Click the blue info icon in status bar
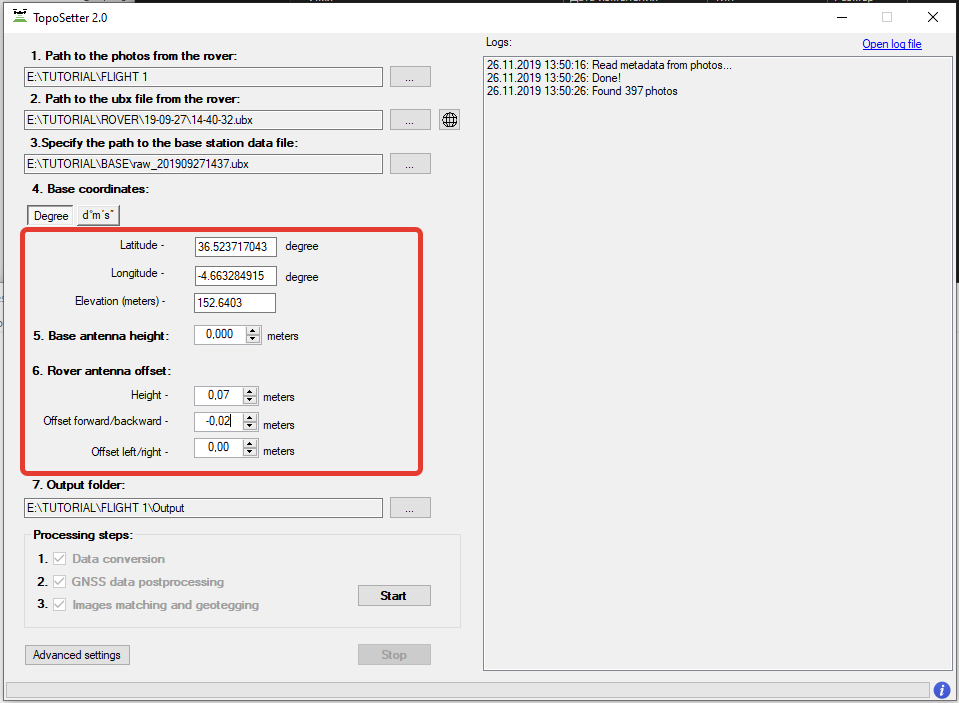959x703 pixels. 941,690
